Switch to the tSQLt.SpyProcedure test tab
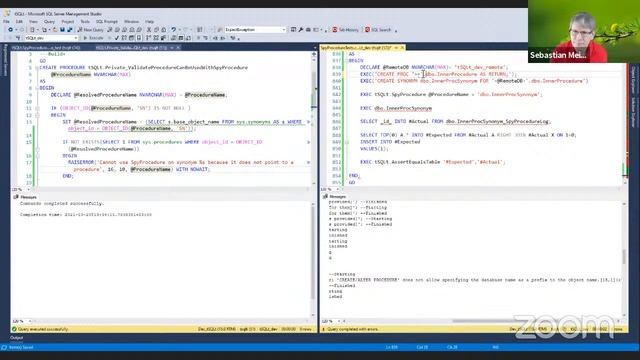The image size is (640, 360). [47, 48]
